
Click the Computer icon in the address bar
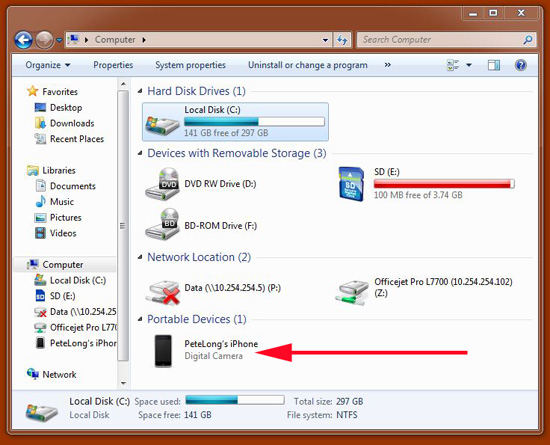pos(73,39)
